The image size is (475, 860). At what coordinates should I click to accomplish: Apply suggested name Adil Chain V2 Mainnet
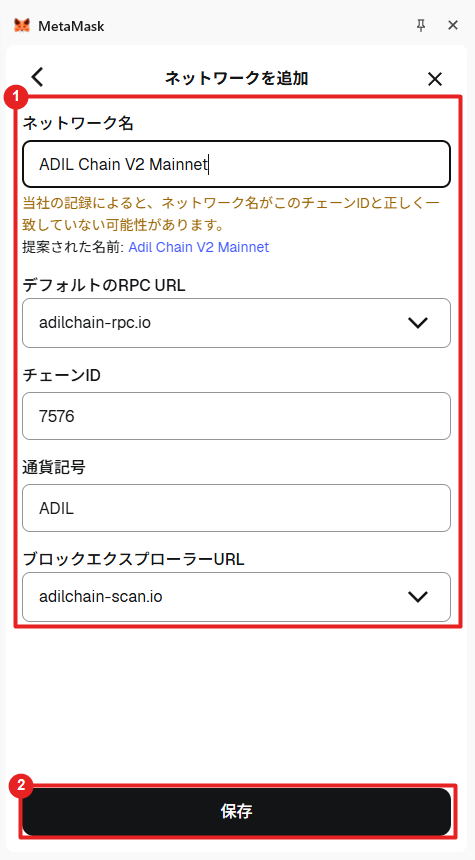point(199,247)
